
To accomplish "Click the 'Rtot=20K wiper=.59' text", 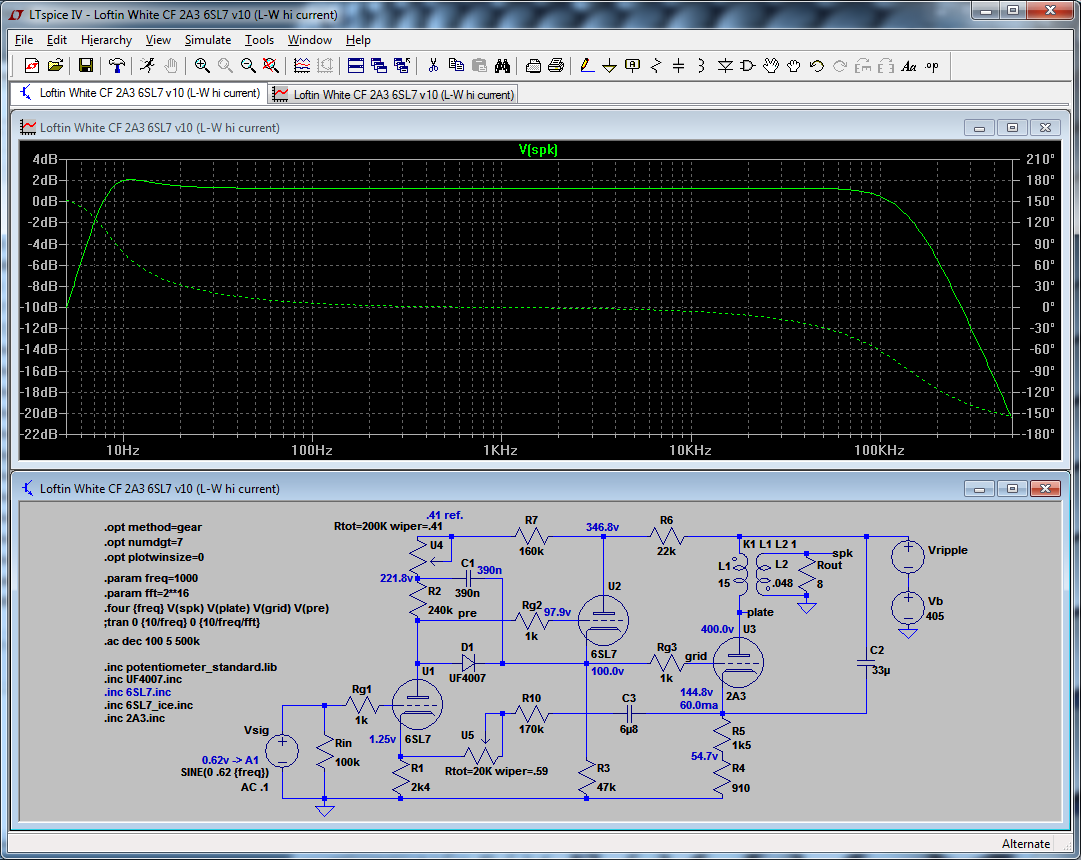I will [496, 771].
